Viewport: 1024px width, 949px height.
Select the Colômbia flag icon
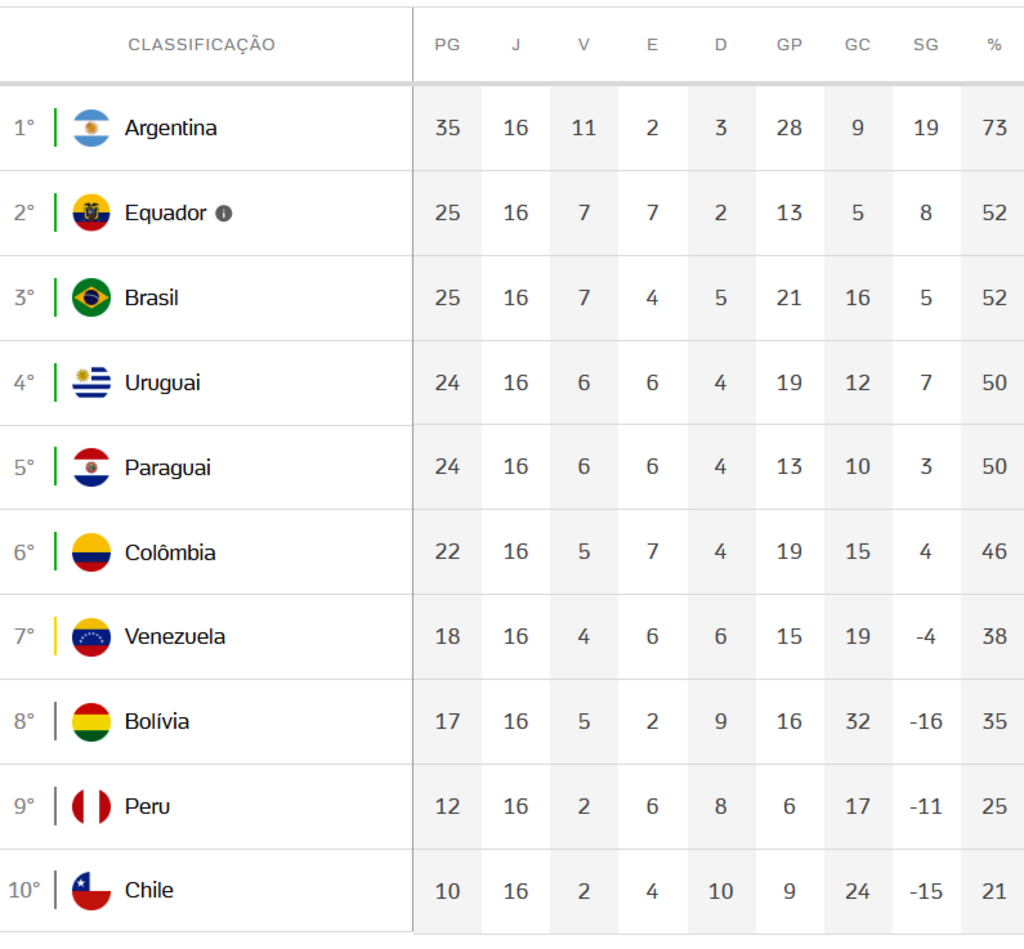pos(91,553)
